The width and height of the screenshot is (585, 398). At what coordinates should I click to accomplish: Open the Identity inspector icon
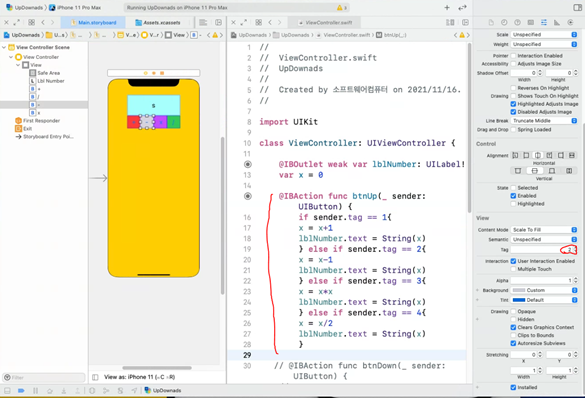[x=531, y=23]
